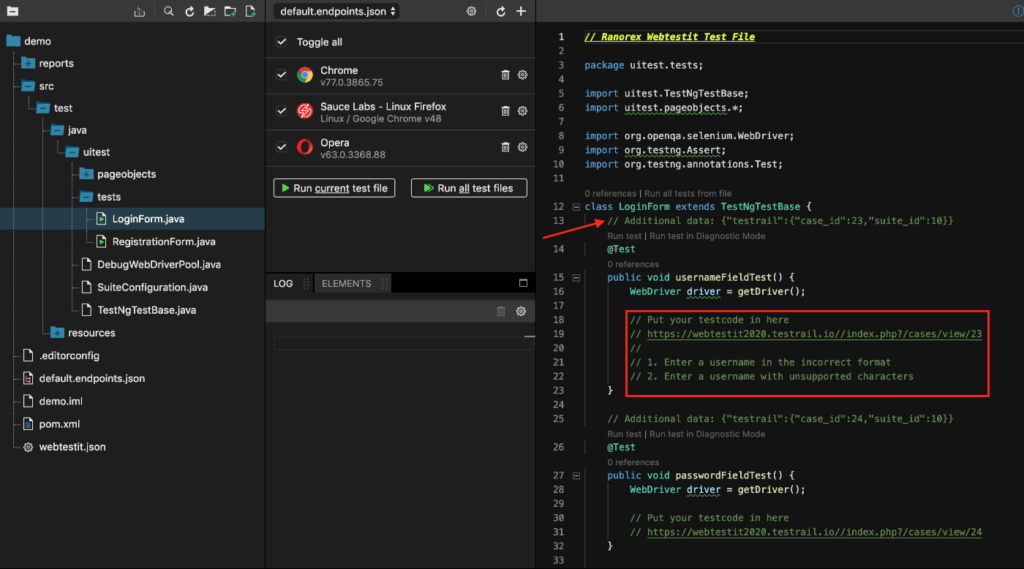This screenshot has height=569, width=1024.
Task: Maximize the log panel
Action: [x=523, y=284]
